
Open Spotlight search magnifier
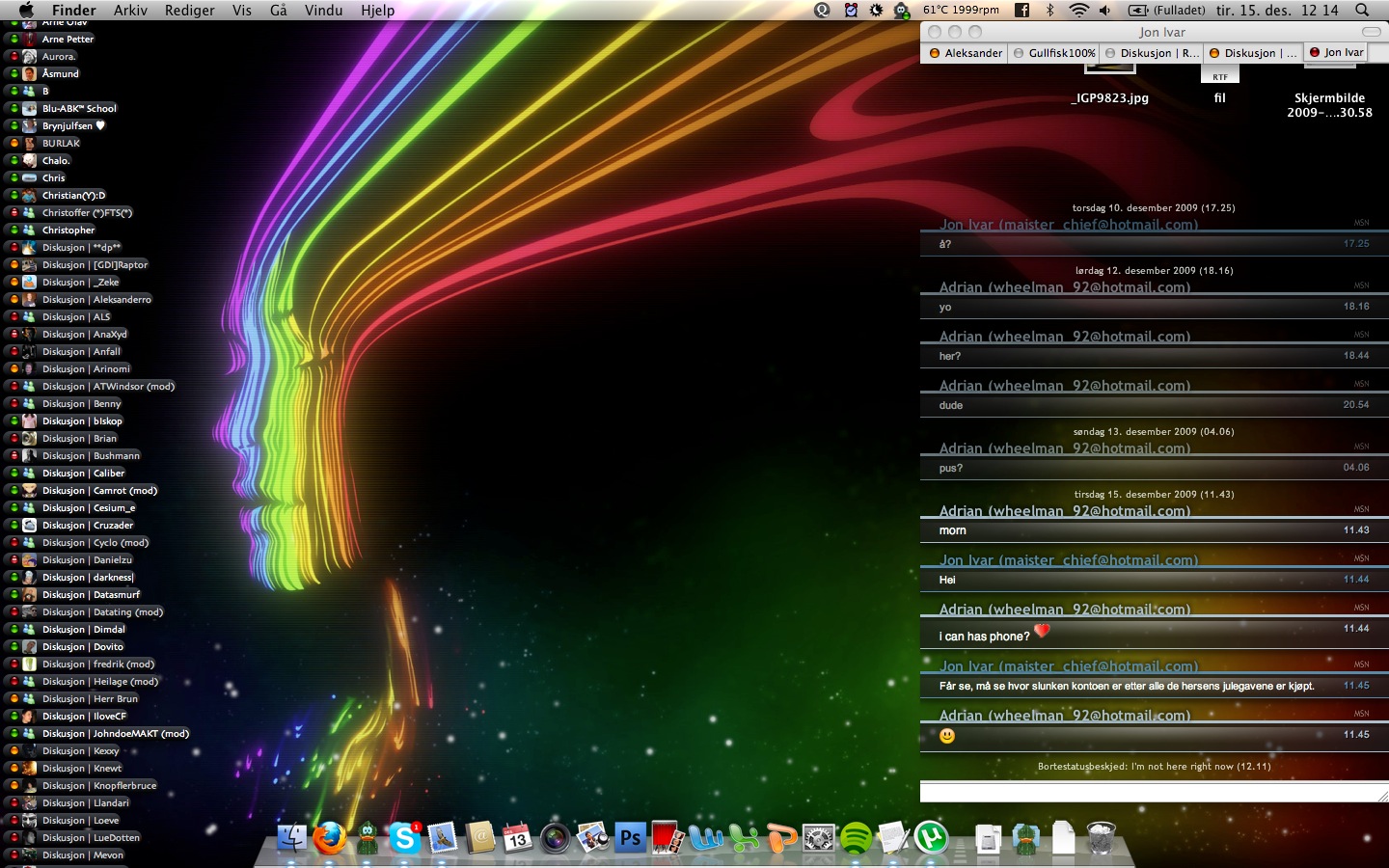[1362, 10]
